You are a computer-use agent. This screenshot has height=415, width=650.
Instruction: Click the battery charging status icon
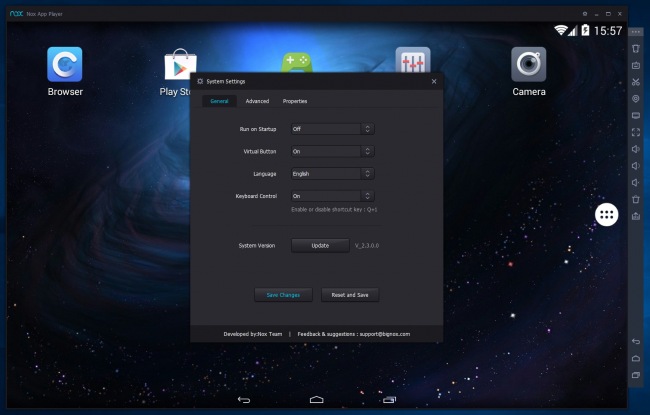point(585,30)
